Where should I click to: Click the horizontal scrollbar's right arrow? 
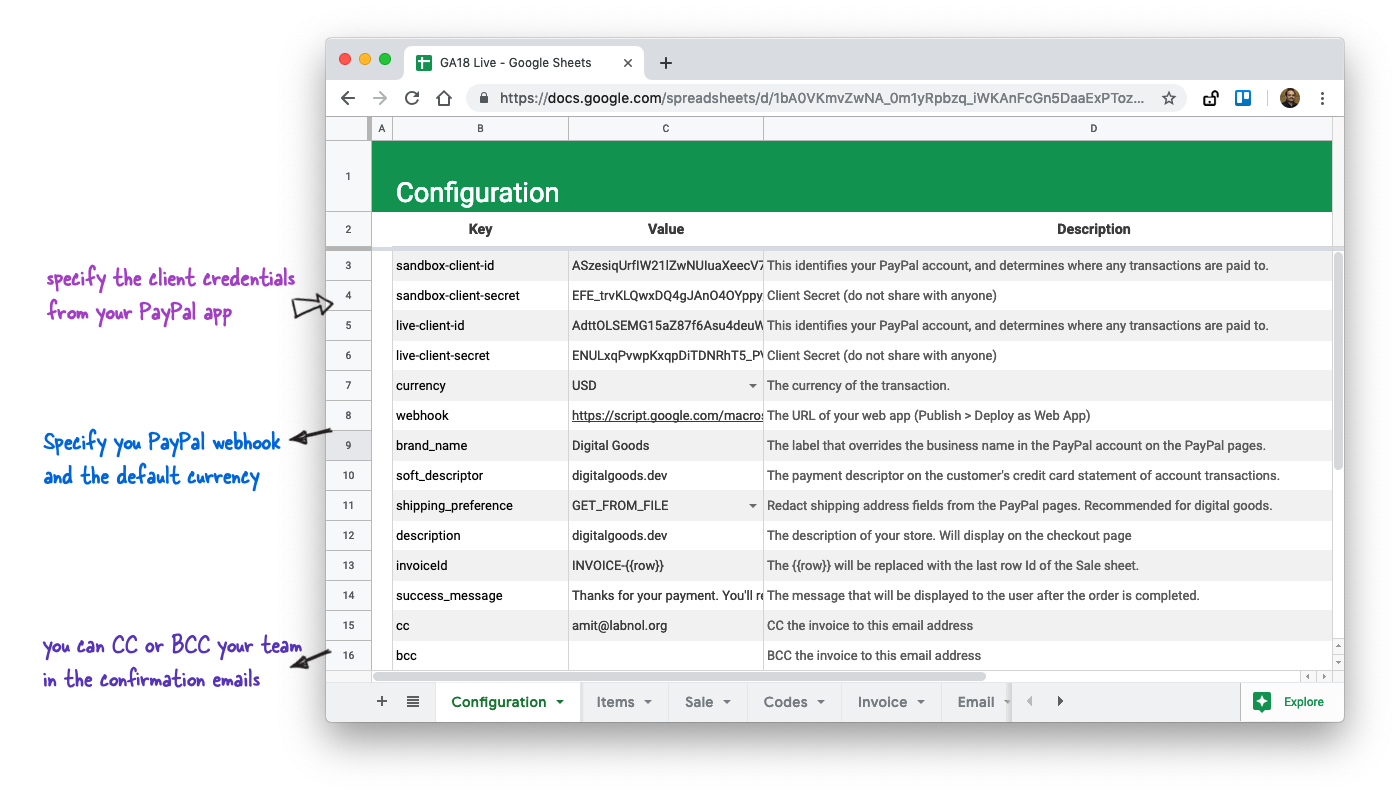pyautogui.click(x=1322, y=677)
